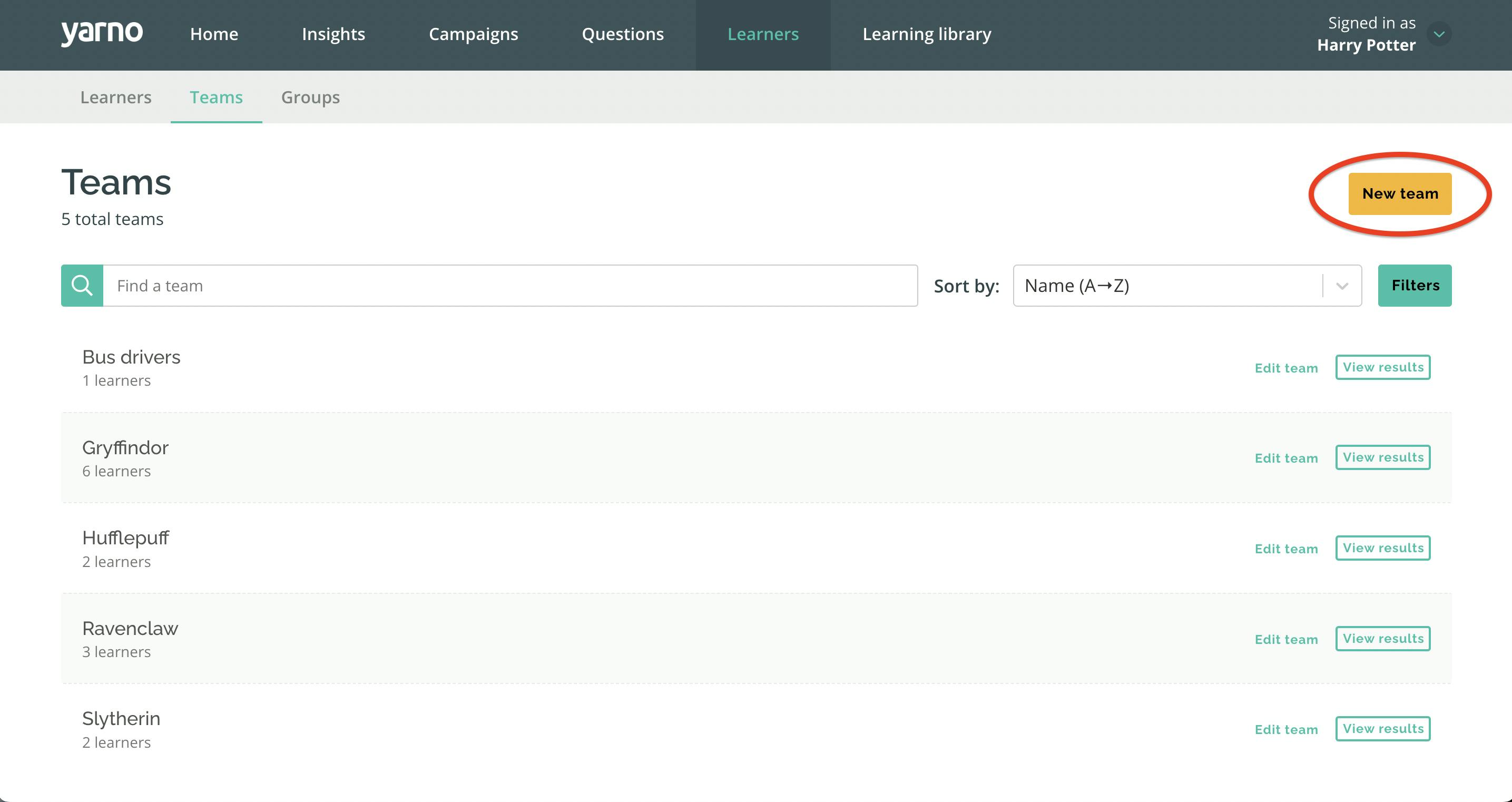This screenshot has width=1512, height=802.
Task: Click the '5 total teams' count
Action: click(x=112, y=219)
